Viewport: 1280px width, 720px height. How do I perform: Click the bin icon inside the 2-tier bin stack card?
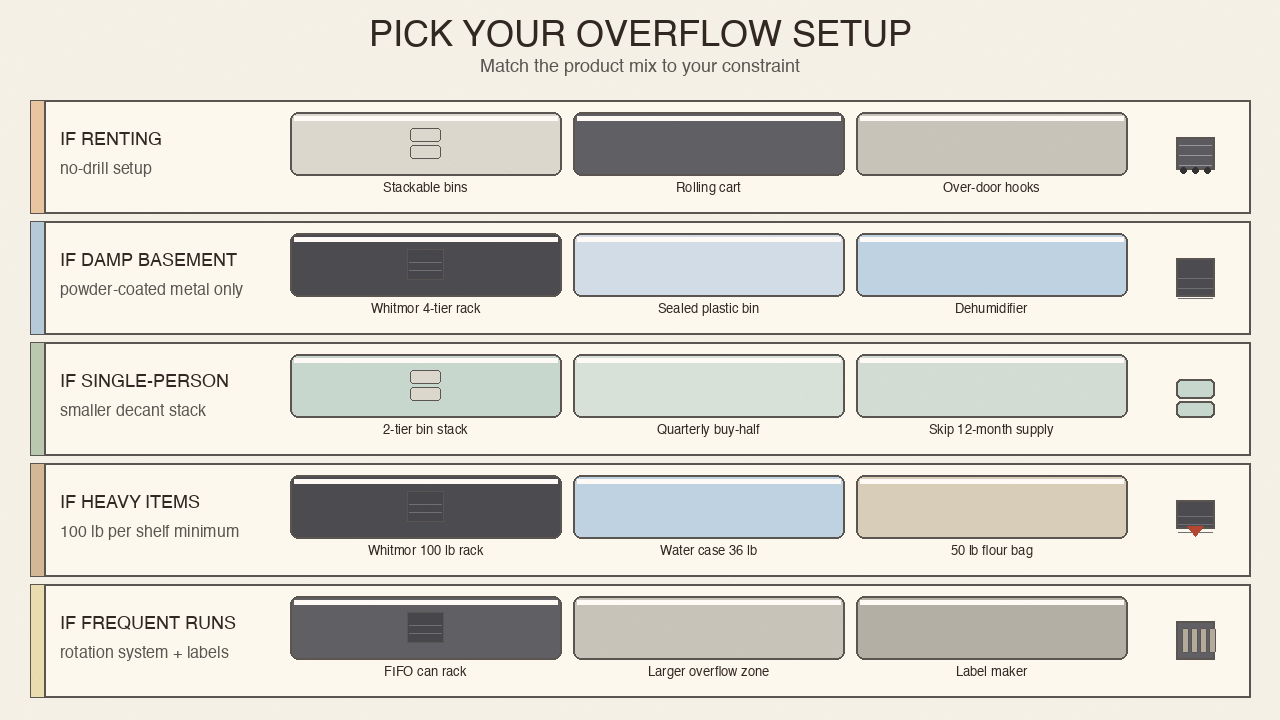425,386
